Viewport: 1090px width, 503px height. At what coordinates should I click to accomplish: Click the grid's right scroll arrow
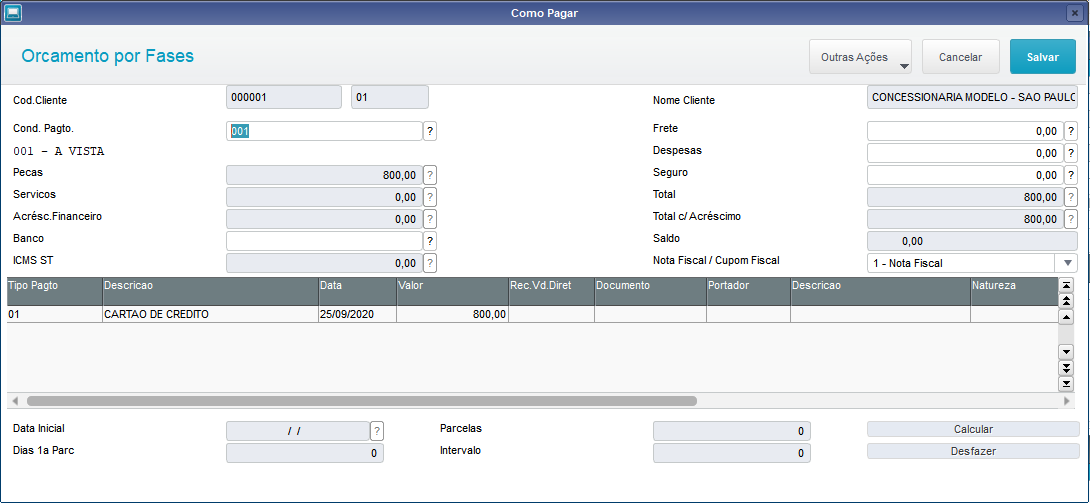coord(1067,401)
